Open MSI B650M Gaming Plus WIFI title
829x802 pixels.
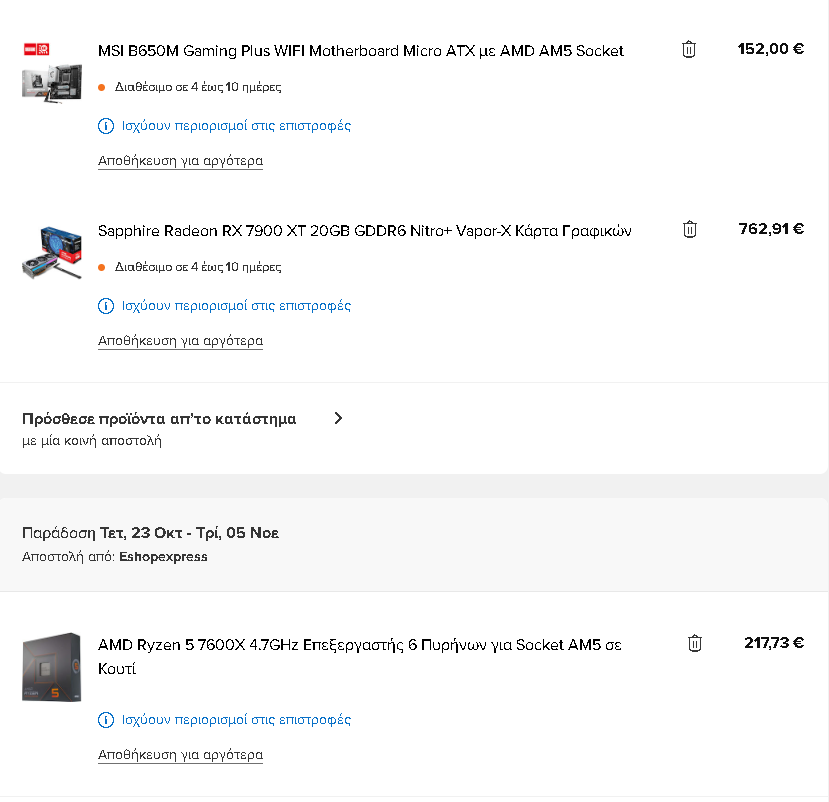(361, 51)
